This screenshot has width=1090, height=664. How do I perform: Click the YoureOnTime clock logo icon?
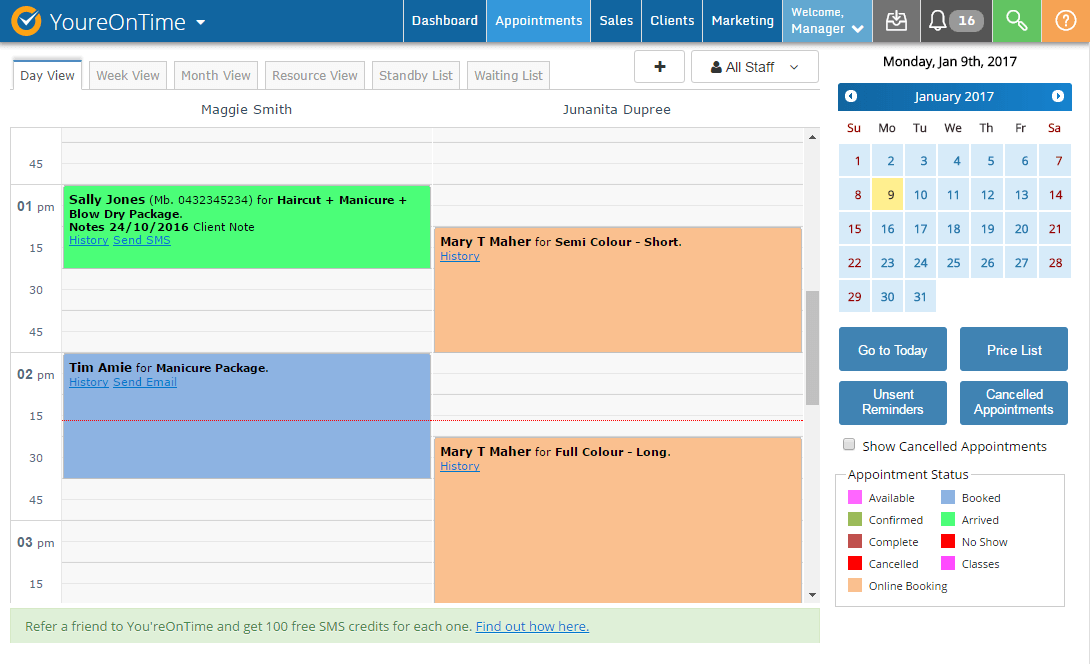[26, 21]
